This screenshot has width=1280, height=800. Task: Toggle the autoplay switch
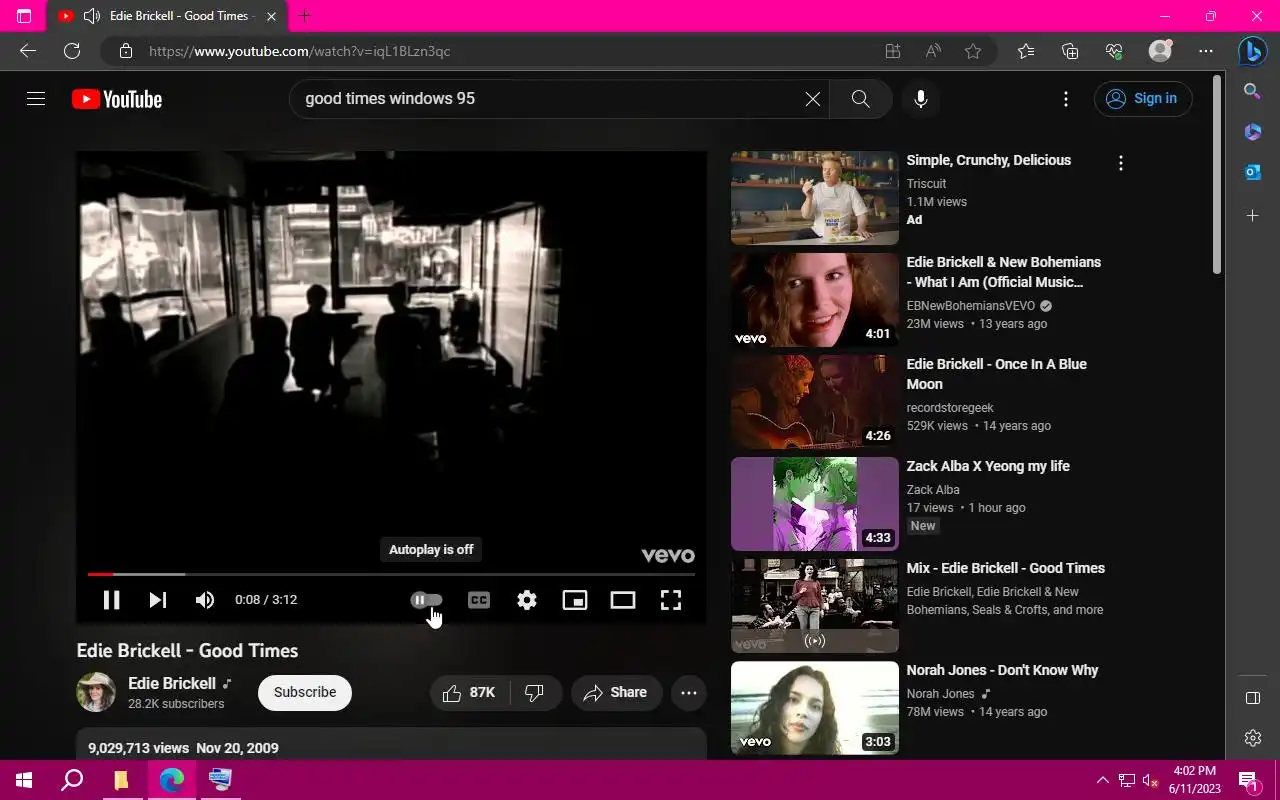(427, 600)
